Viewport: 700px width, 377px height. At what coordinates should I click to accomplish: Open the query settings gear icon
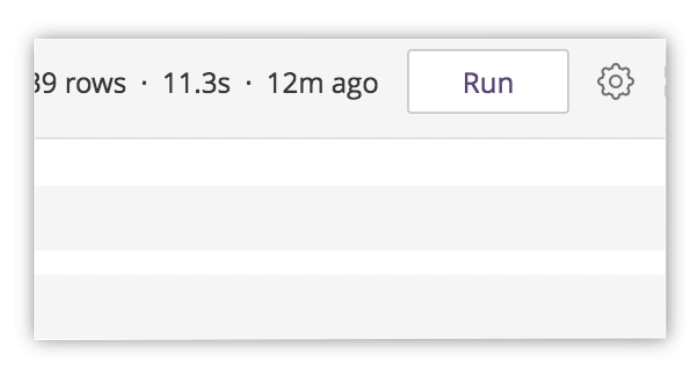click(616, 81)
